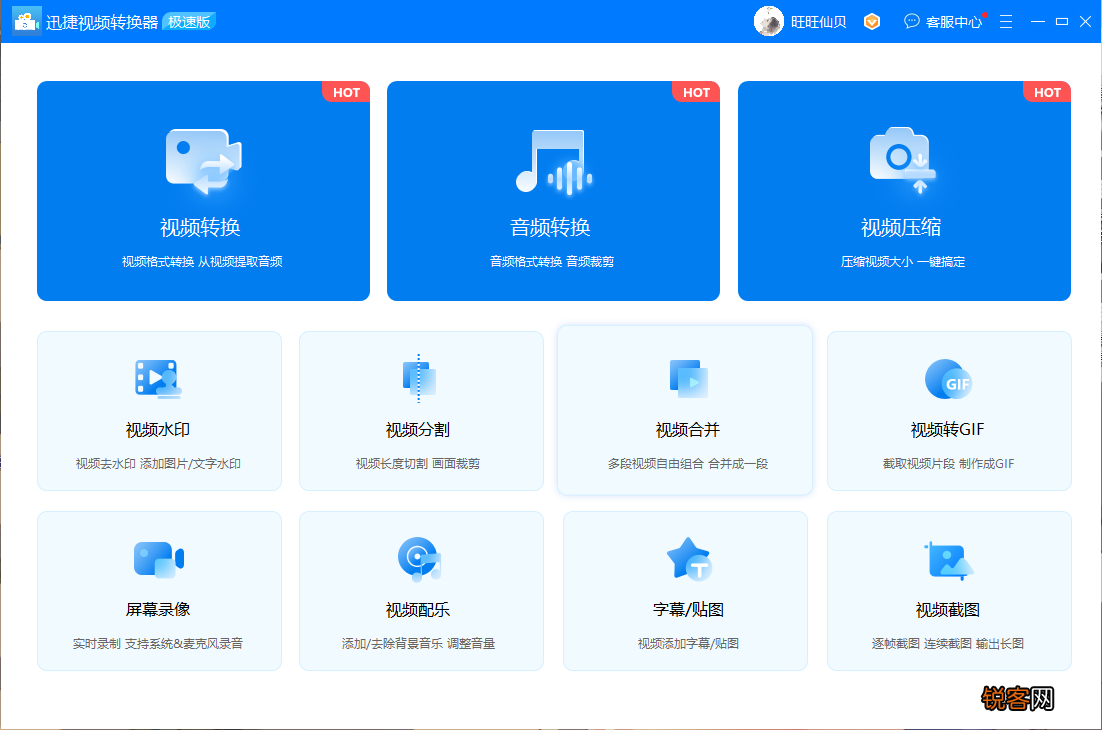Image resolution: width=1102 pixels, height=730 pixels.
Task: Click the orange VIP shield badge
Action: pos(871,22)
